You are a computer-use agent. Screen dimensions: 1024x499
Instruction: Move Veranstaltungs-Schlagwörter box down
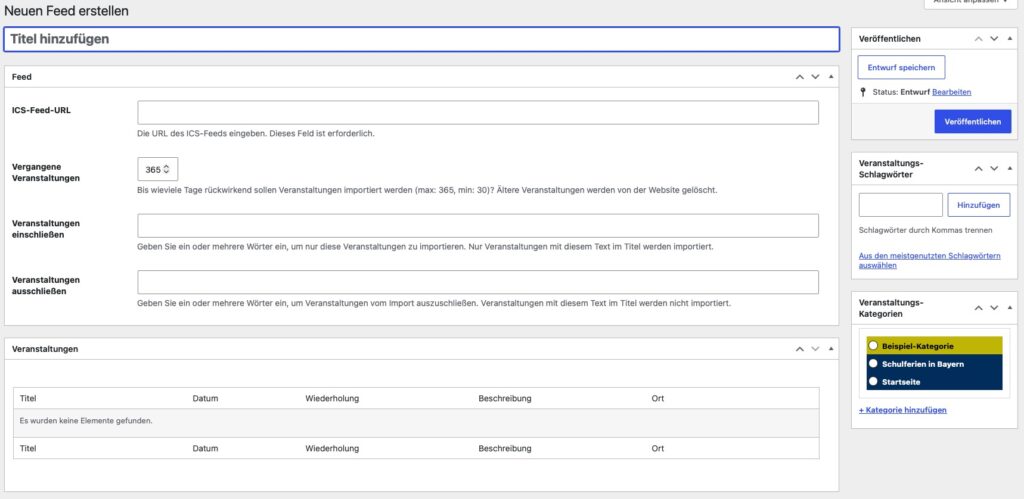(994, 169)
